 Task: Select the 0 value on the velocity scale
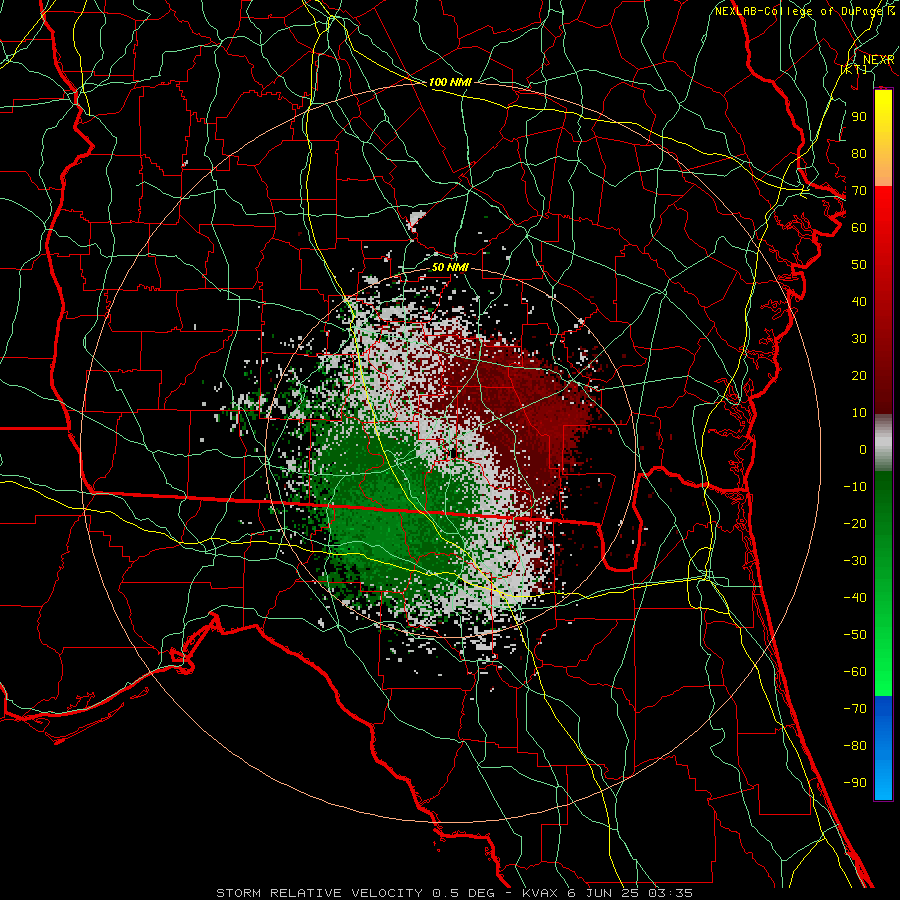(x=863, y=450)
